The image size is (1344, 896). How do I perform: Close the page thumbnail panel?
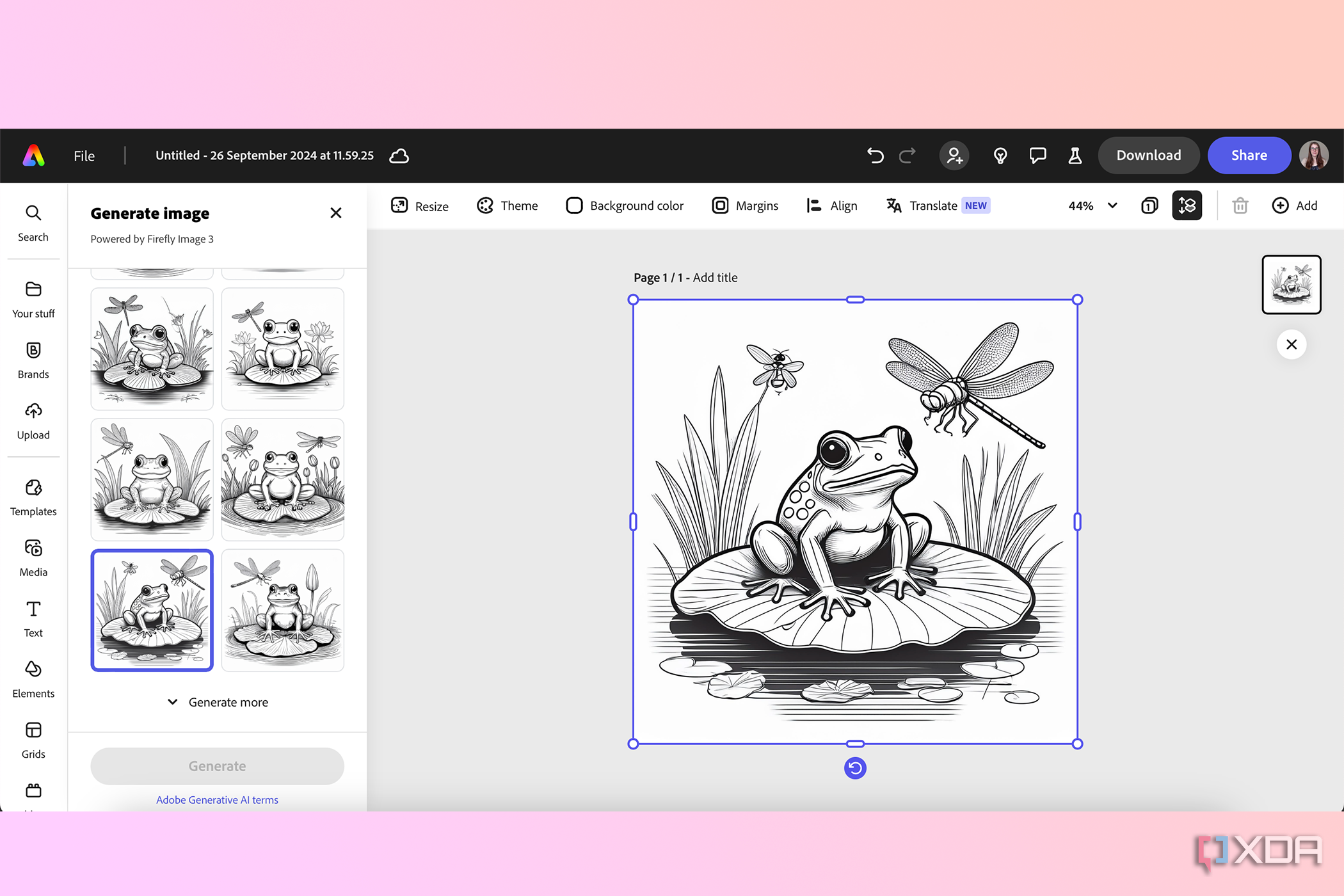(1292, 344)
